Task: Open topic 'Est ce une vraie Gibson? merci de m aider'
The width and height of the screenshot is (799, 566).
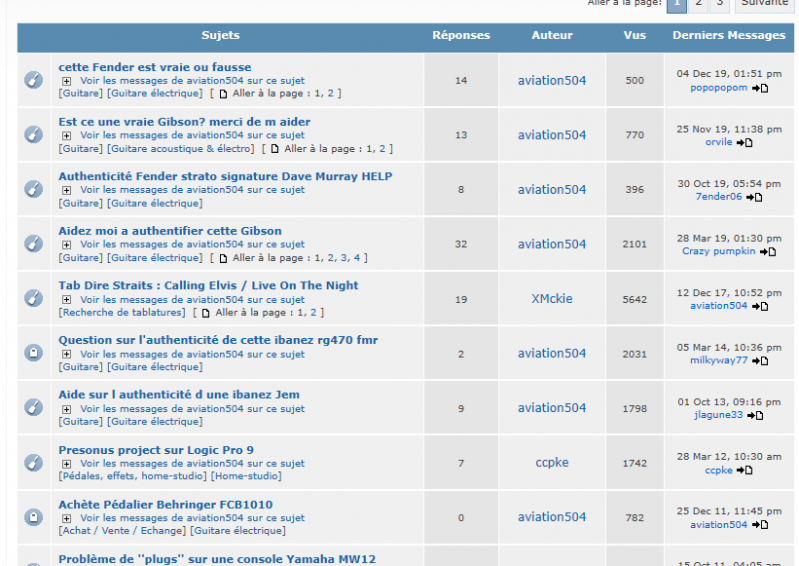Action: pyautogui.click(x=184, y=122)
